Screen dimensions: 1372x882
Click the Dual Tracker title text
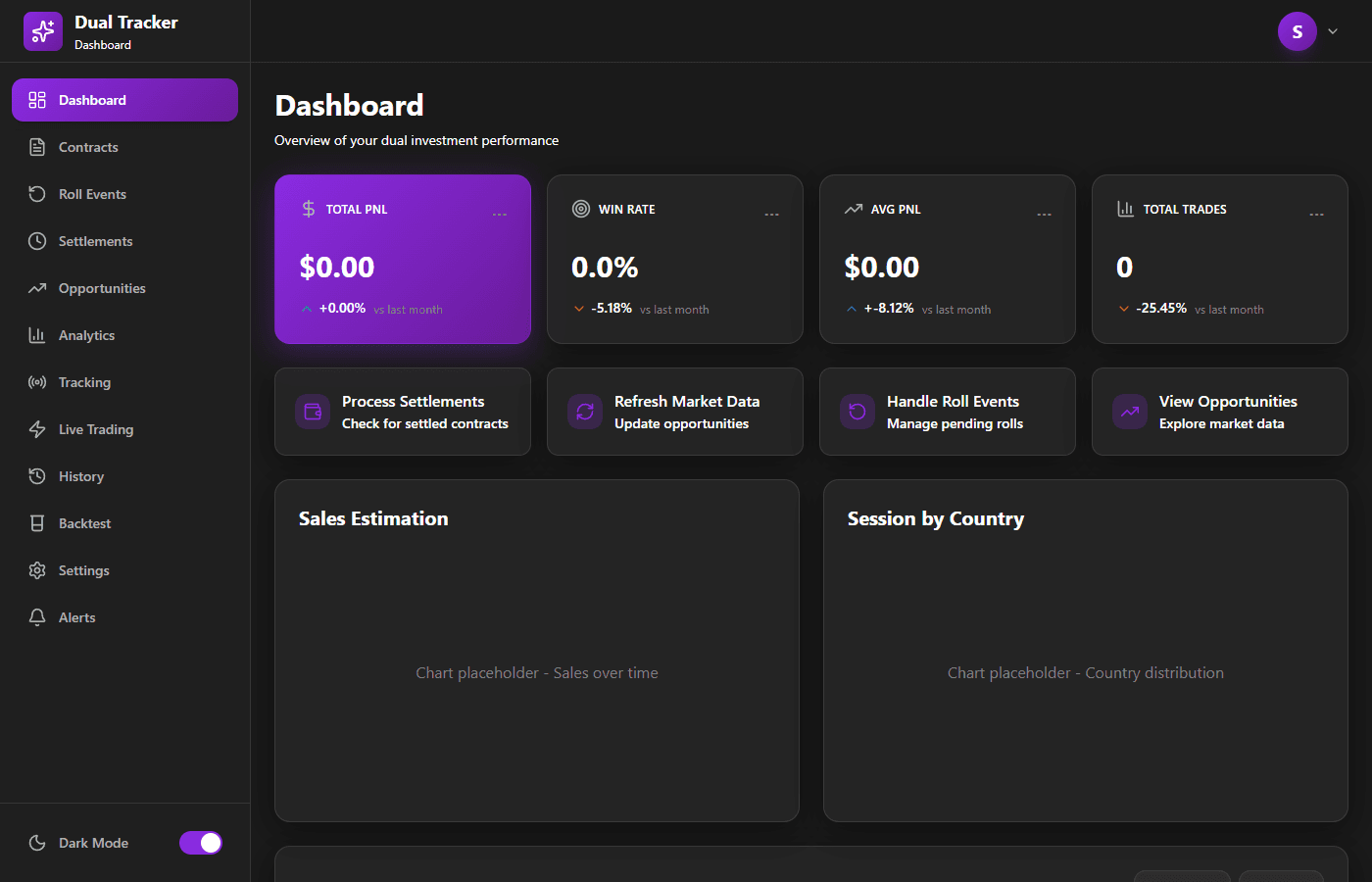click(126, 23)
